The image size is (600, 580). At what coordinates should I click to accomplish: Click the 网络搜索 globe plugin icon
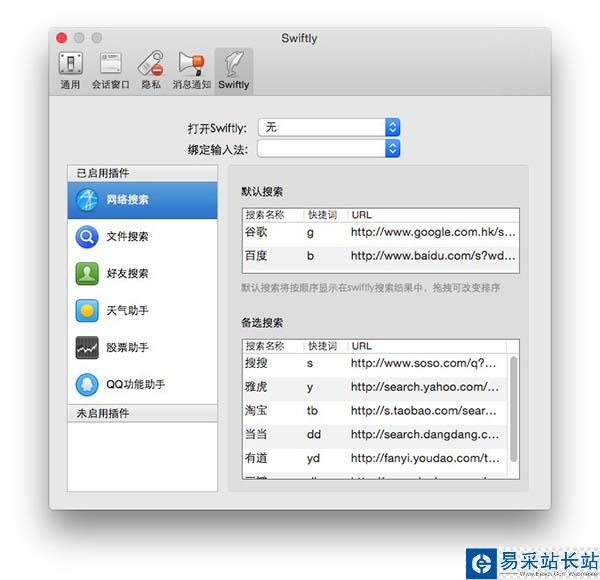(87, 200)
